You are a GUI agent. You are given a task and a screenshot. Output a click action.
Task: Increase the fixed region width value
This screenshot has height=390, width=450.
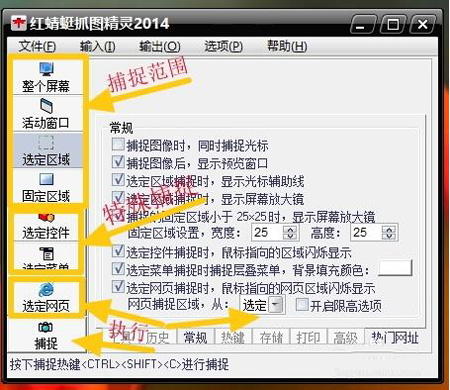tap(290, 229)
